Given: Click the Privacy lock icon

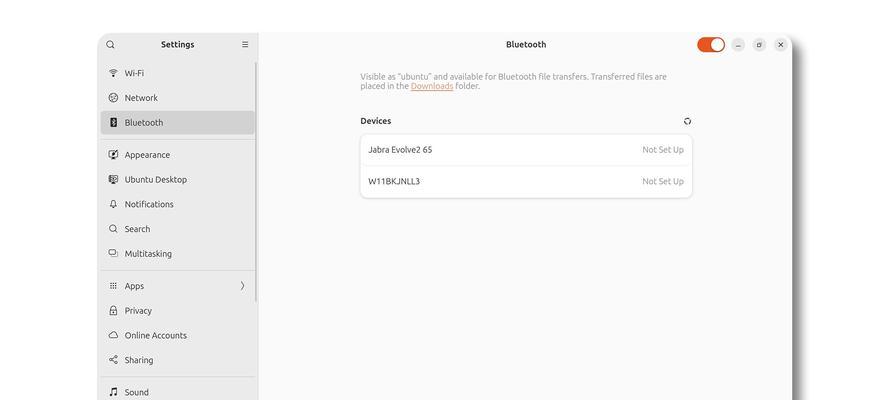Looking at the screenshot, I should pos(113,310).
